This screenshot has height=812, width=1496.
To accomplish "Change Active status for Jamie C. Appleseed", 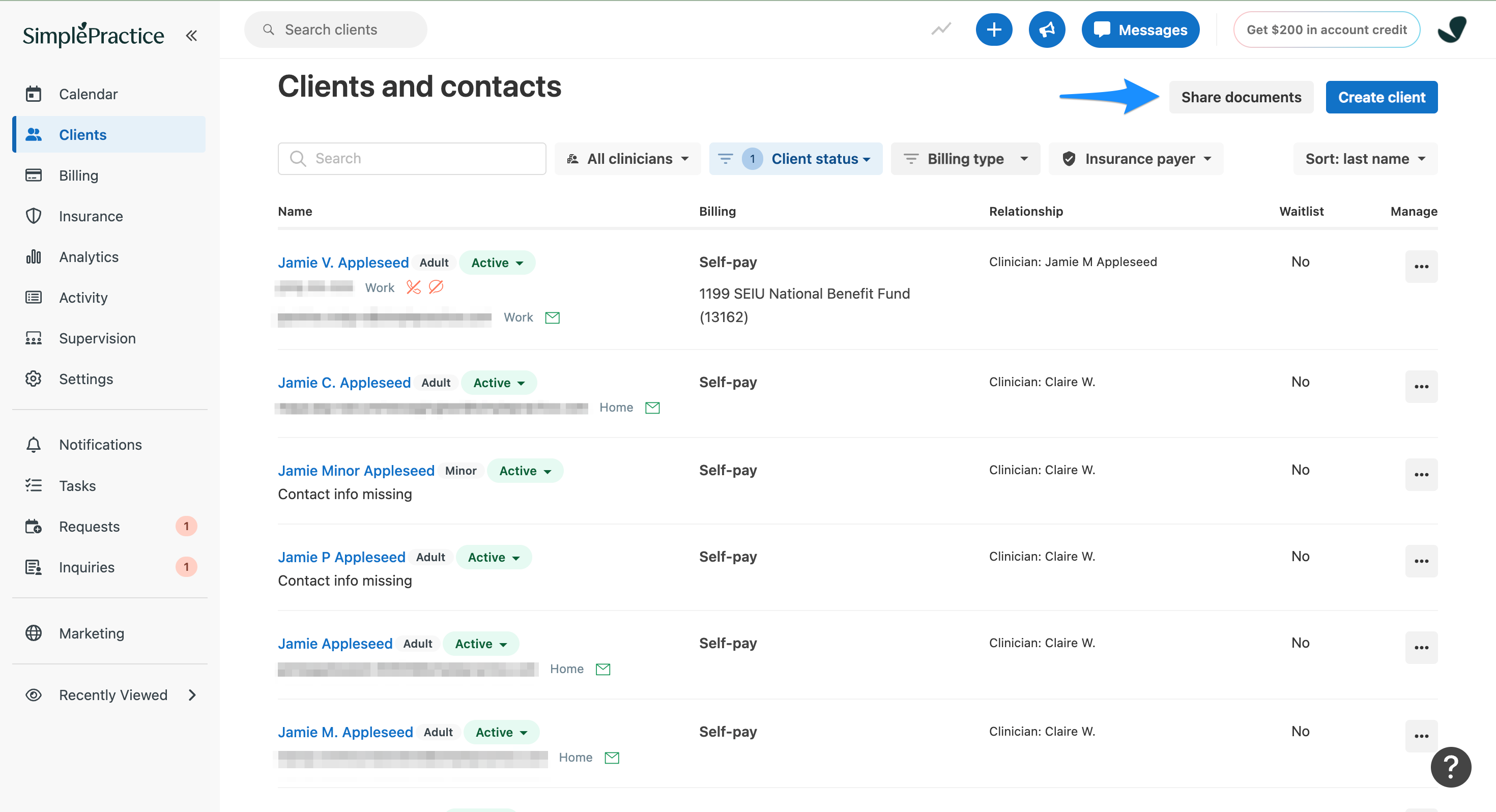I will coord(499,383).
